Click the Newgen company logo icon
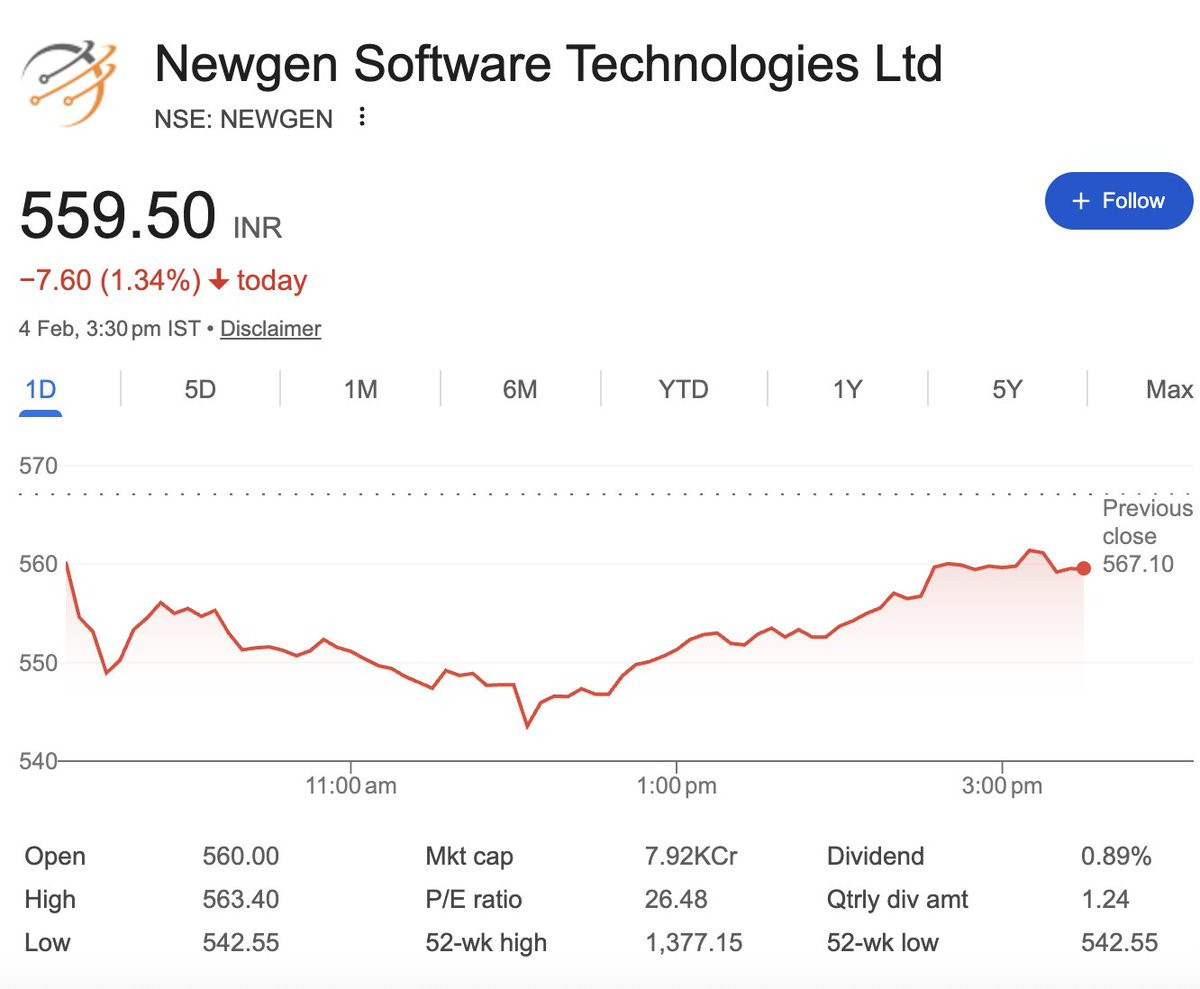The image size is (1200, 989). [69, 84]
